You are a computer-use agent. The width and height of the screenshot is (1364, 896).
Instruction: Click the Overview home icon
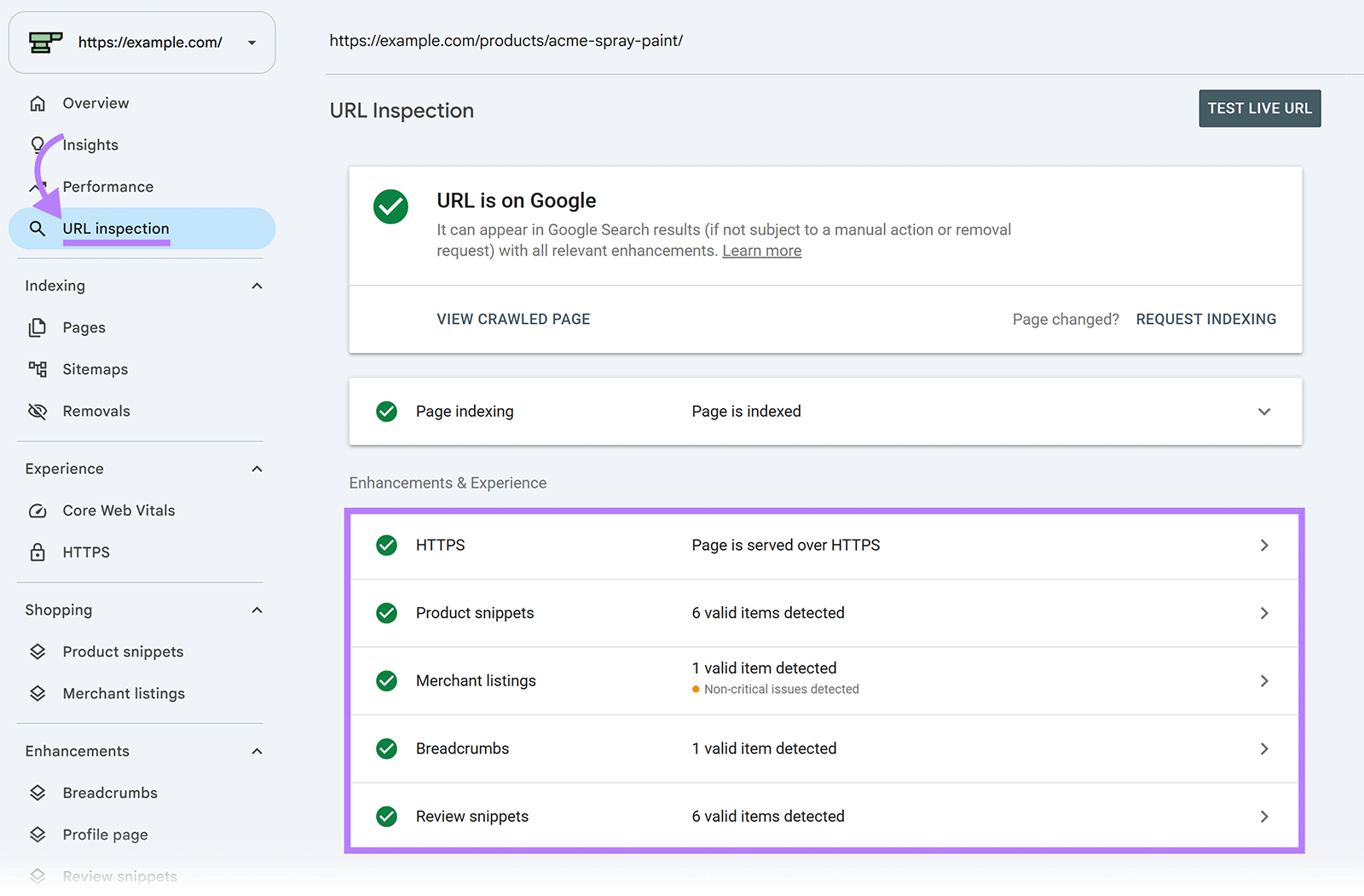[x=38, y=103]
